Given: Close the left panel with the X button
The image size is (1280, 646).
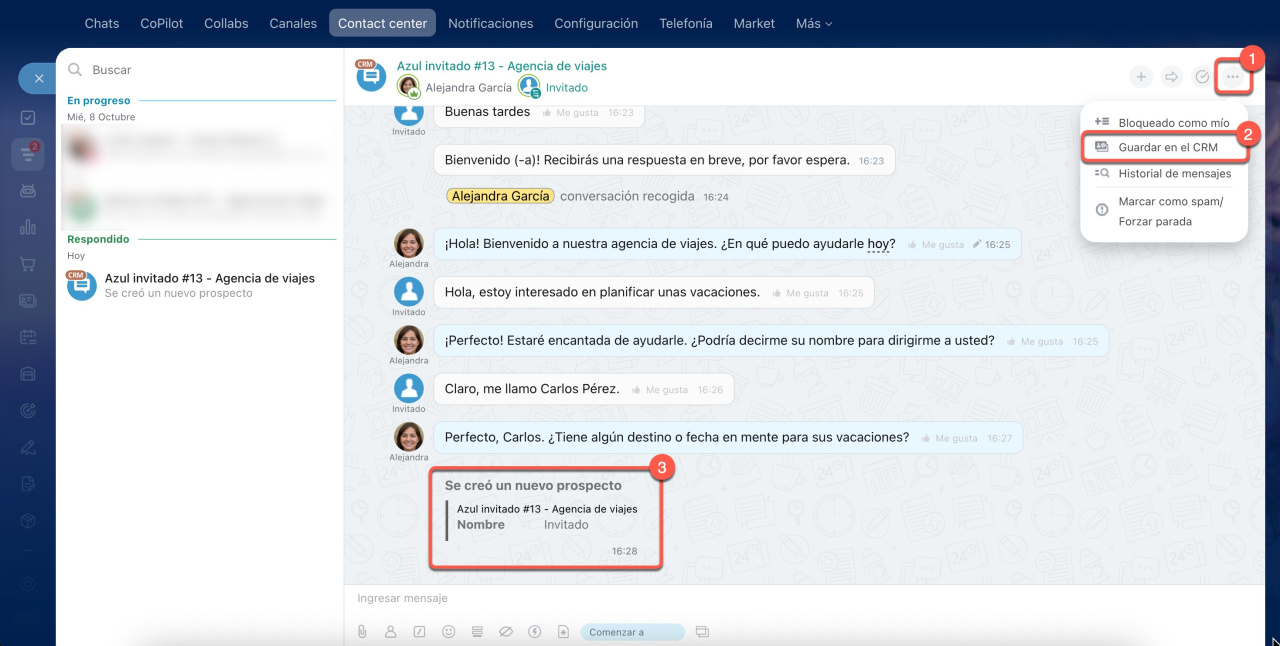Looking at the screenshot, I should click(x=38, y=78).
